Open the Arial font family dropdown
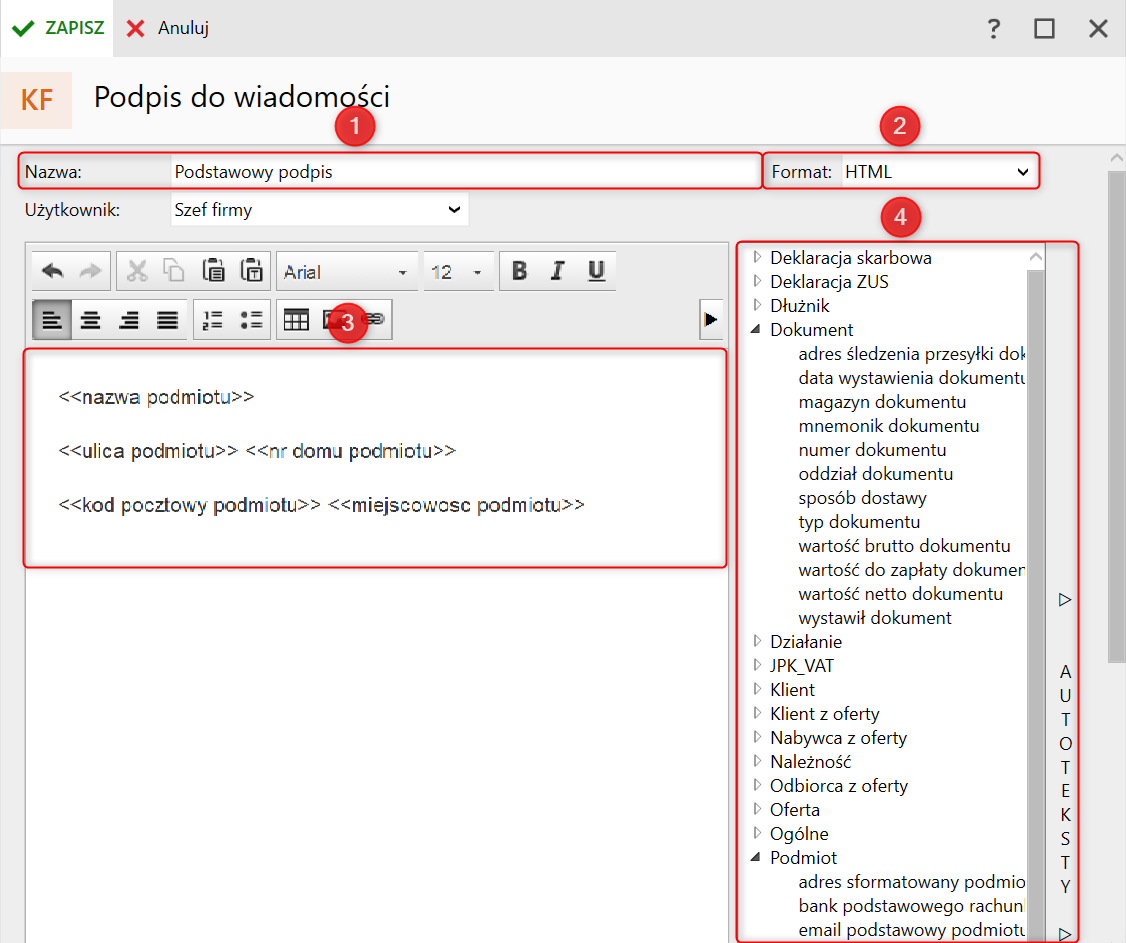Screen dimensions: 1126x943 346,272
